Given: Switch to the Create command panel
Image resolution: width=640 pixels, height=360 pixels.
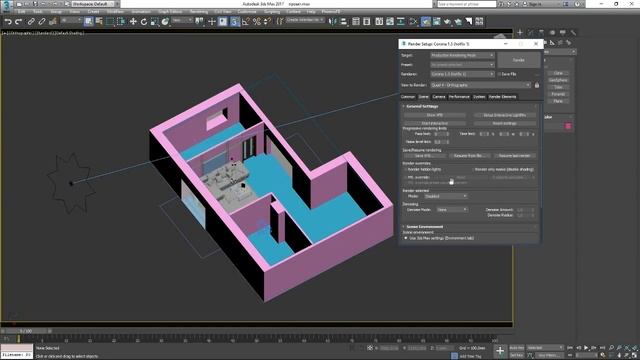Looking at the screenshot, I should [x=520, y=32].
